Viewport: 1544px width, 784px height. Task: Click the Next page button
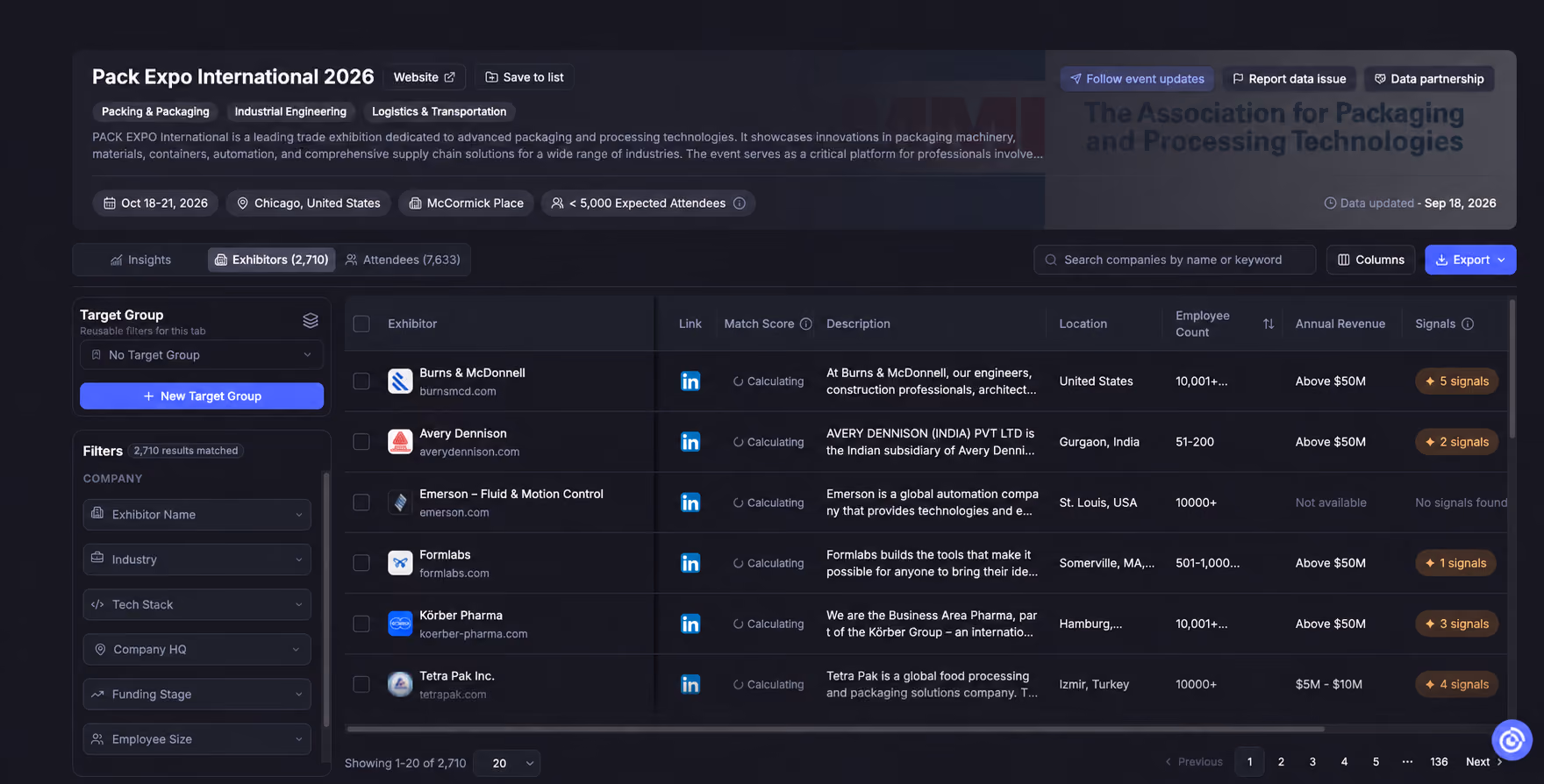click(x=1484, y=762)
